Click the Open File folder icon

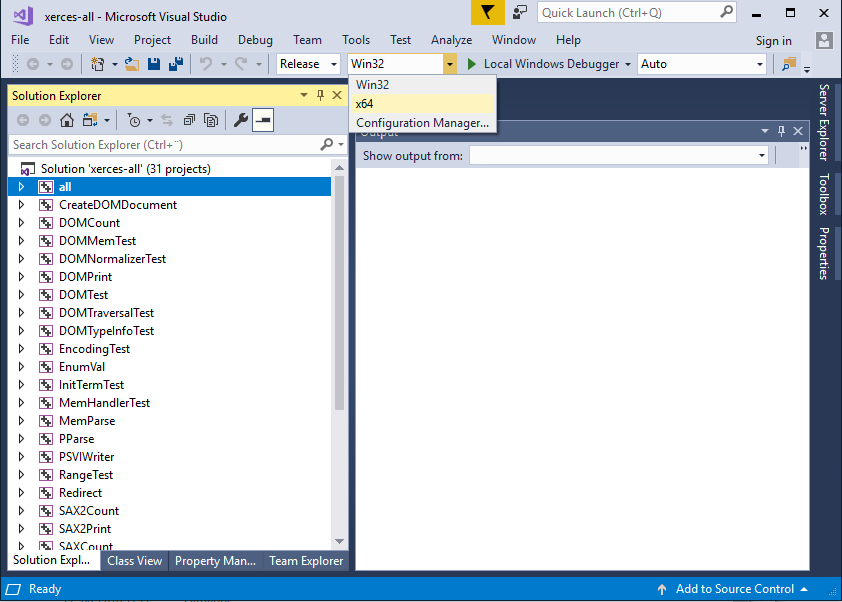[131, 64]
